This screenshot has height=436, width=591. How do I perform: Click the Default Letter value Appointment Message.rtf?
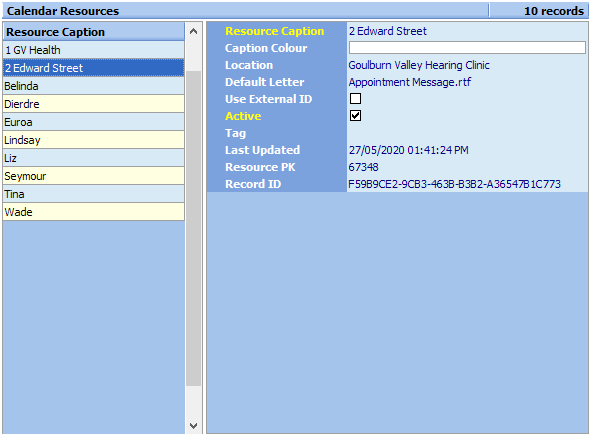click(x=410, y=82)
